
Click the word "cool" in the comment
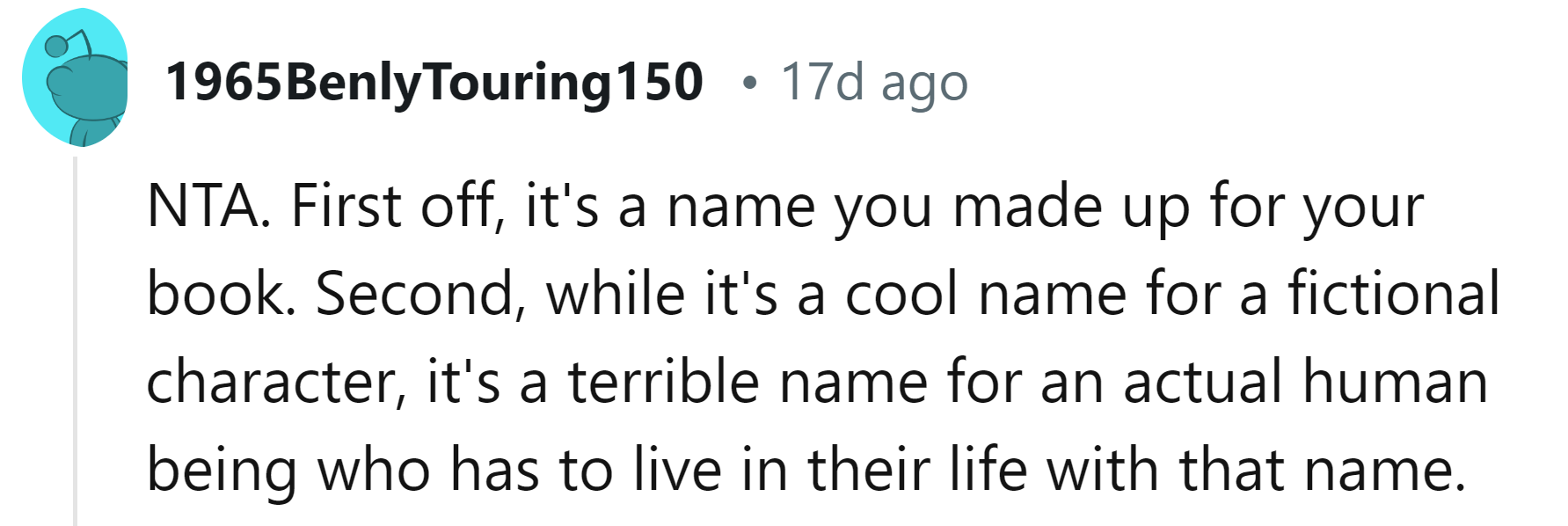tap(901, 294)
